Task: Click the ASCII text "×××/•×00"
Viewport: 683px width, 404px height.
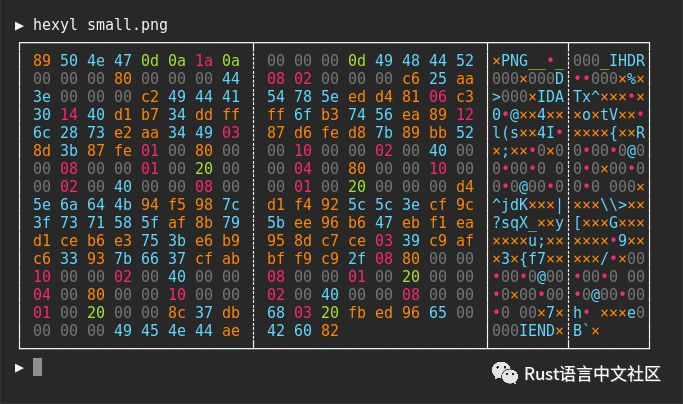Action: pos(609,258)
